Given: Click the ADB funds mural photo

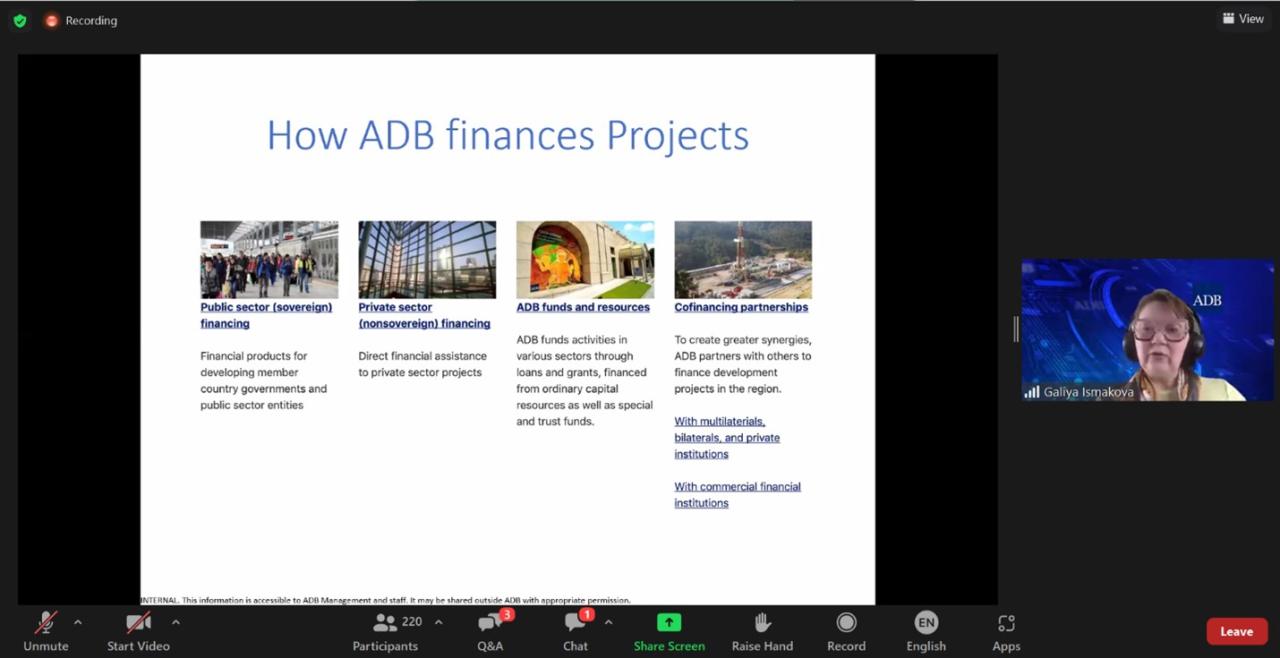Looking at the screenshot, I should (x=585, y=259).
